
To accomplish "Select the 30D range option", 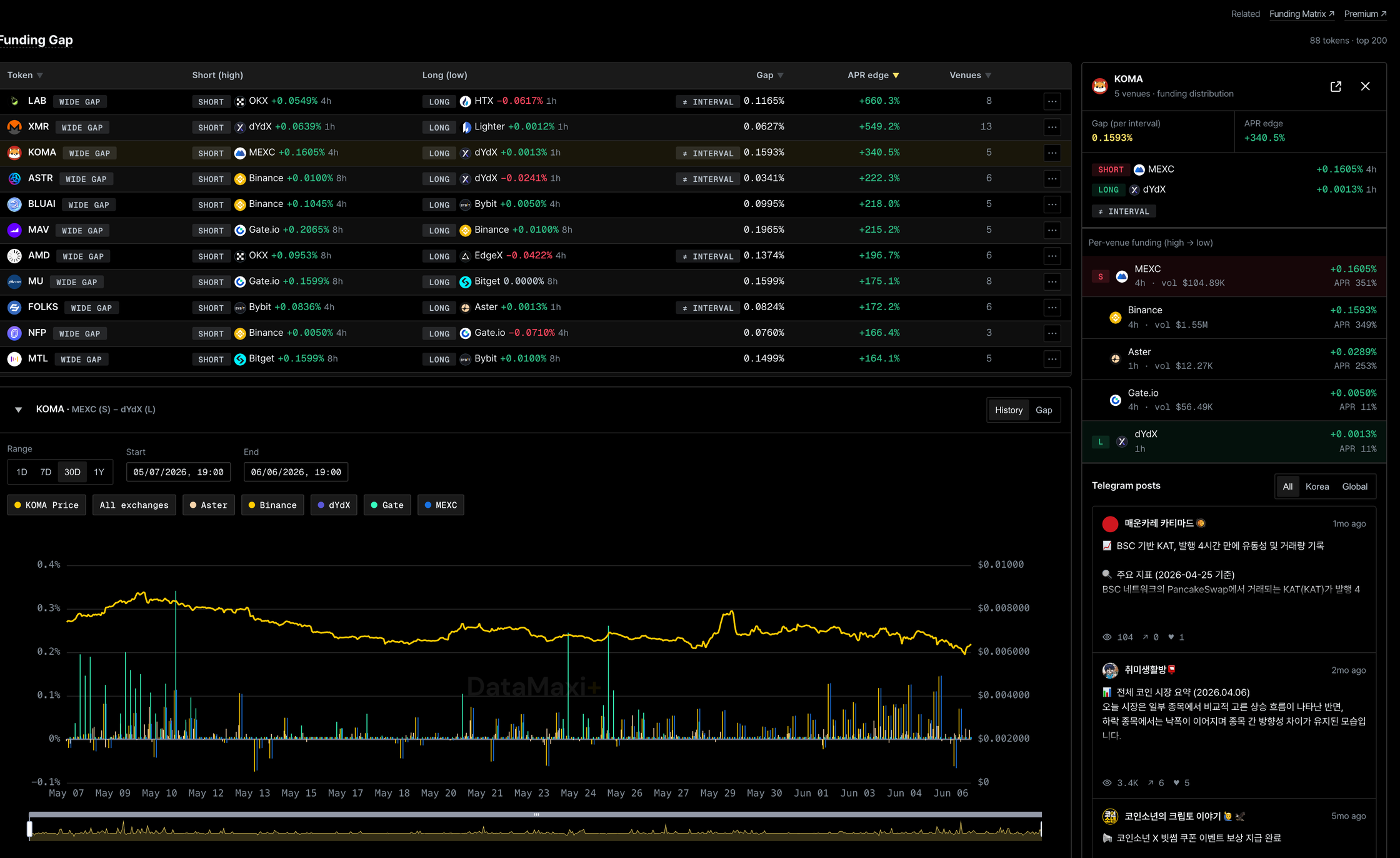I will point(72,472).
